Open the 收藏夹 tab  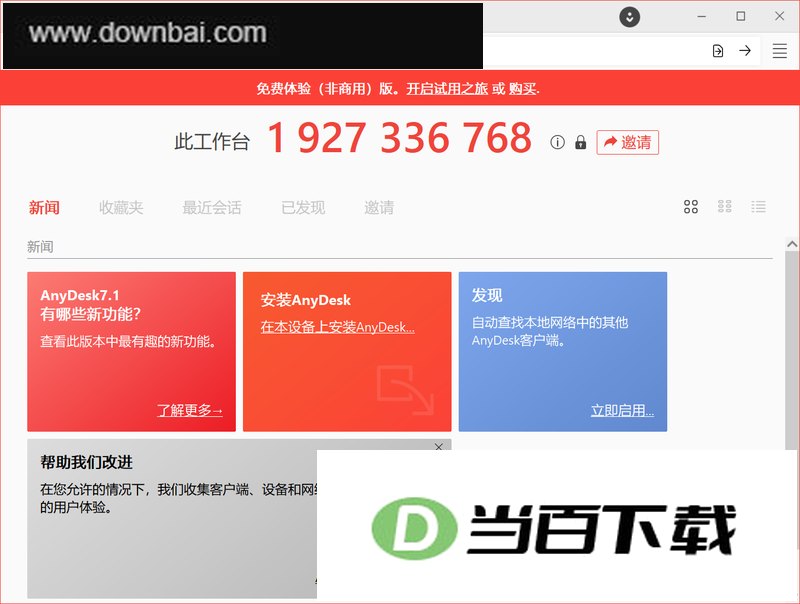pos(121,208)
